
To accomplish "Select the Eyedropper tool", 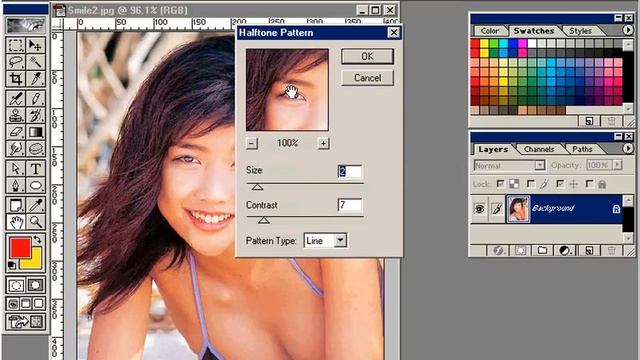I will 36,204.
